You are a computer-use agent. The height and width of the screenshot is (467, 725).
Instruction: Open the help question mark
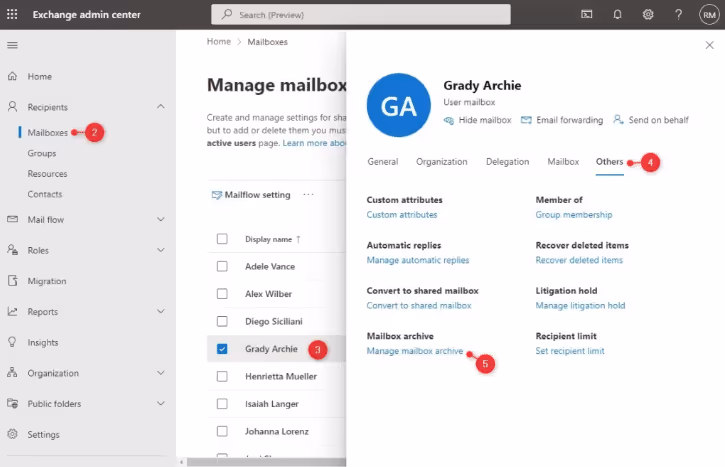[678, 15]
